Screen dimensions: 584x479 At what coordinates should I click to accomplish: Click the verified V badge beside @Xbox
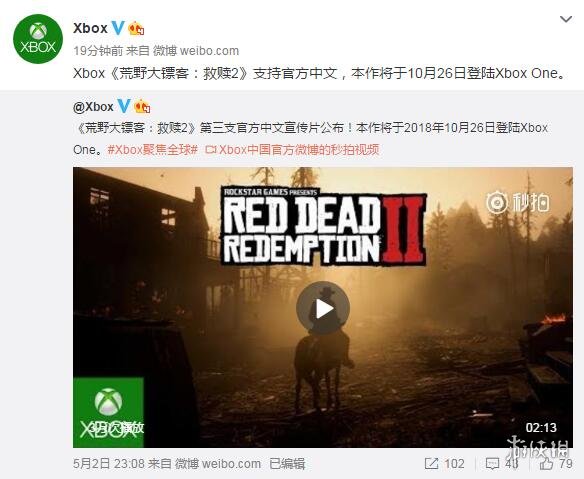tap(124, 106)
